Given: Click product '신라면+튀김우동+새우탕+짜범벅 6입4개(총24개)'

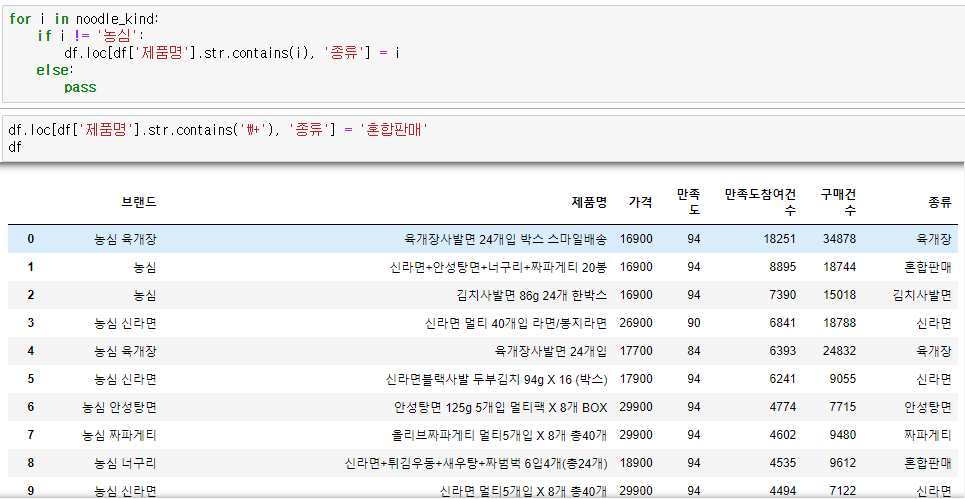Looking at the screenshot, I should pos(476,463).
